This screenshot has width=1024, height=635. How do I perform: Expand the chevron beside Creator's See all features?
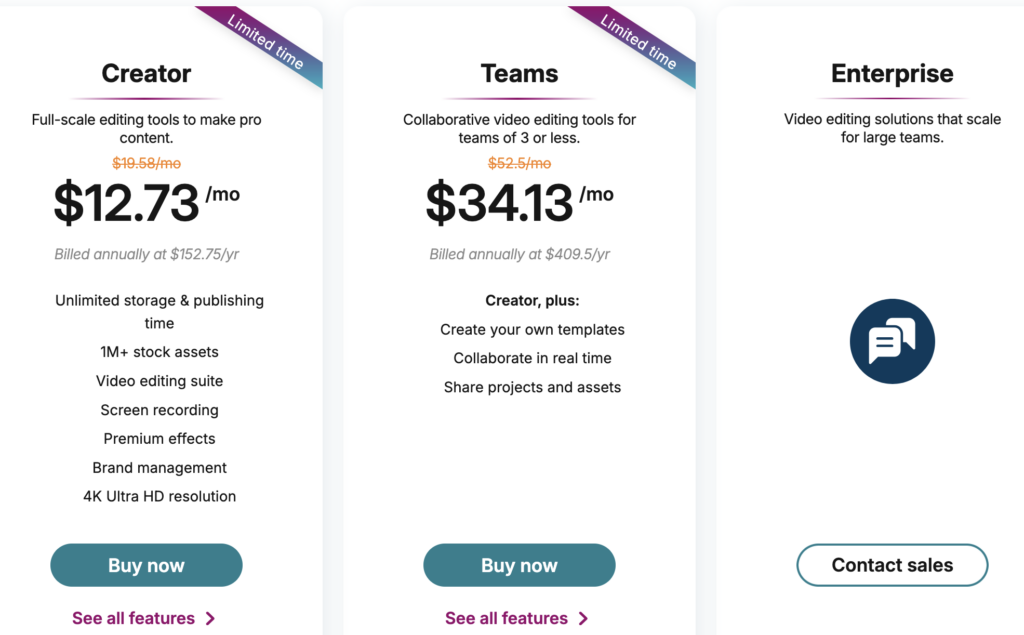tap(210, 619)
